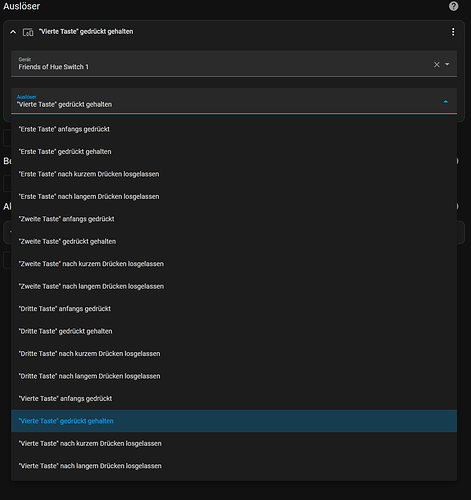Close the Auslöser dropdown with up arrow

tap(446, 101)
